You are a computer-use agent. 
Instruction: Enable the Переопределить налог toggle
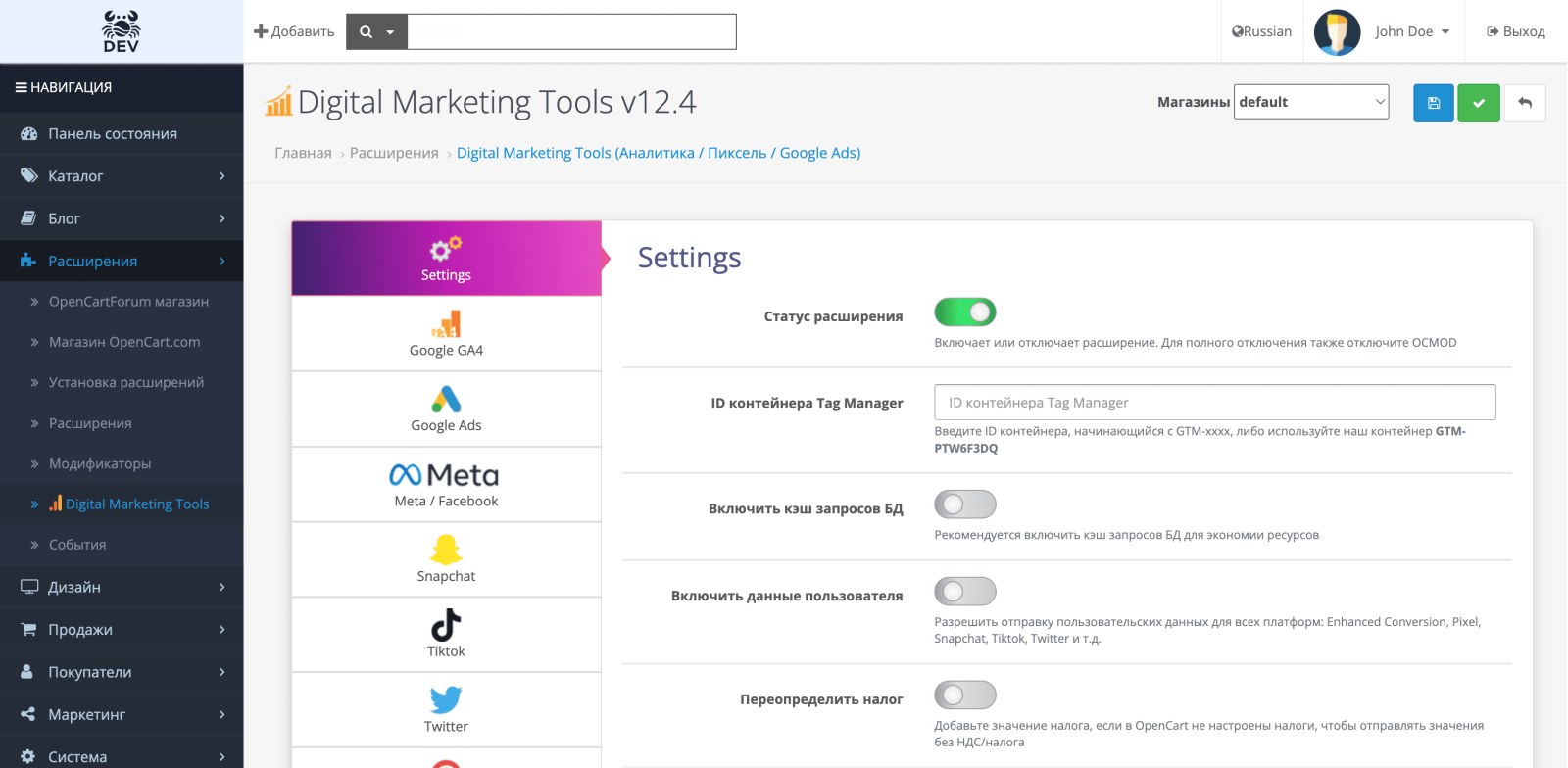[x=965, y=696]
